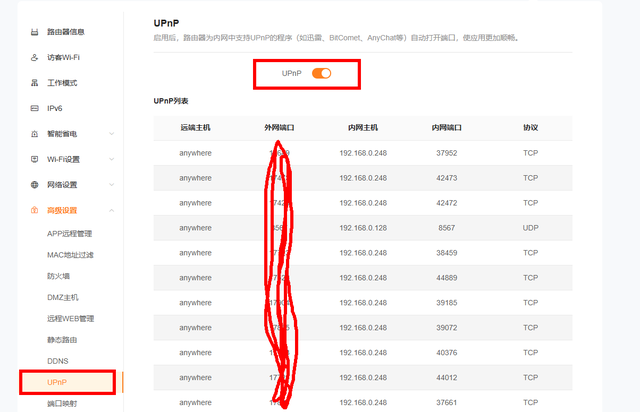This screenshot has width=640, height=412.
Task: Click the UPnP列表 list heading
Action: 171,101
